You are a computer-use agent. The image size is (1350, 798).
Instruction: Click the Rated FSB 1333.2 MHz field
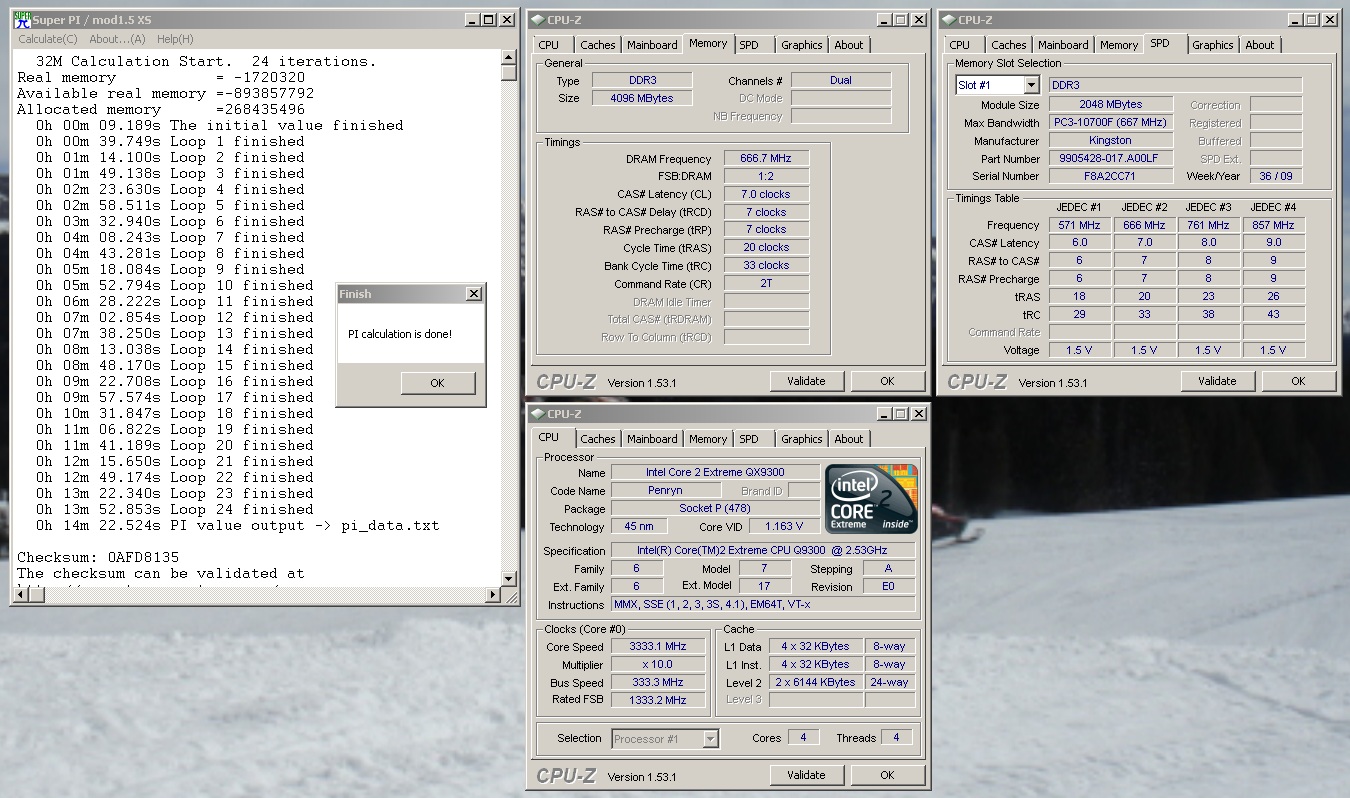(657, 700)
